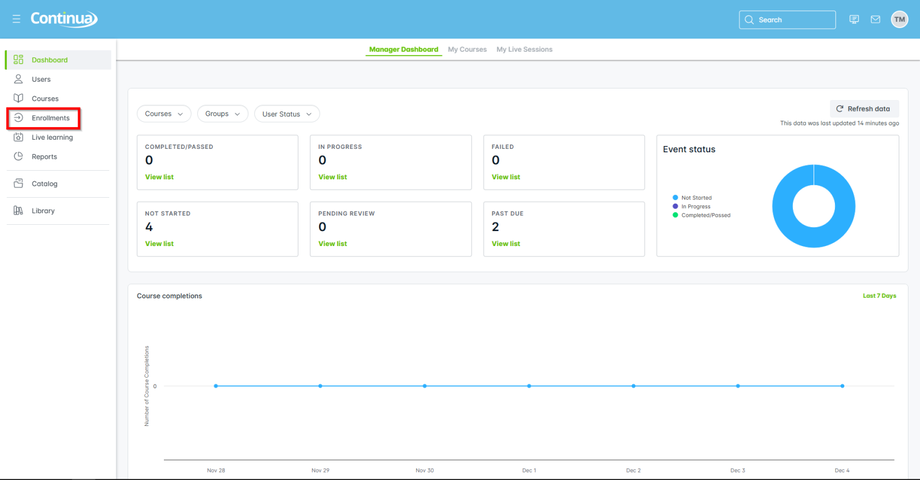This screenshot has width=920, height=480.
Task: Expand the Groups filter dropdown
Action: (222, 114)
